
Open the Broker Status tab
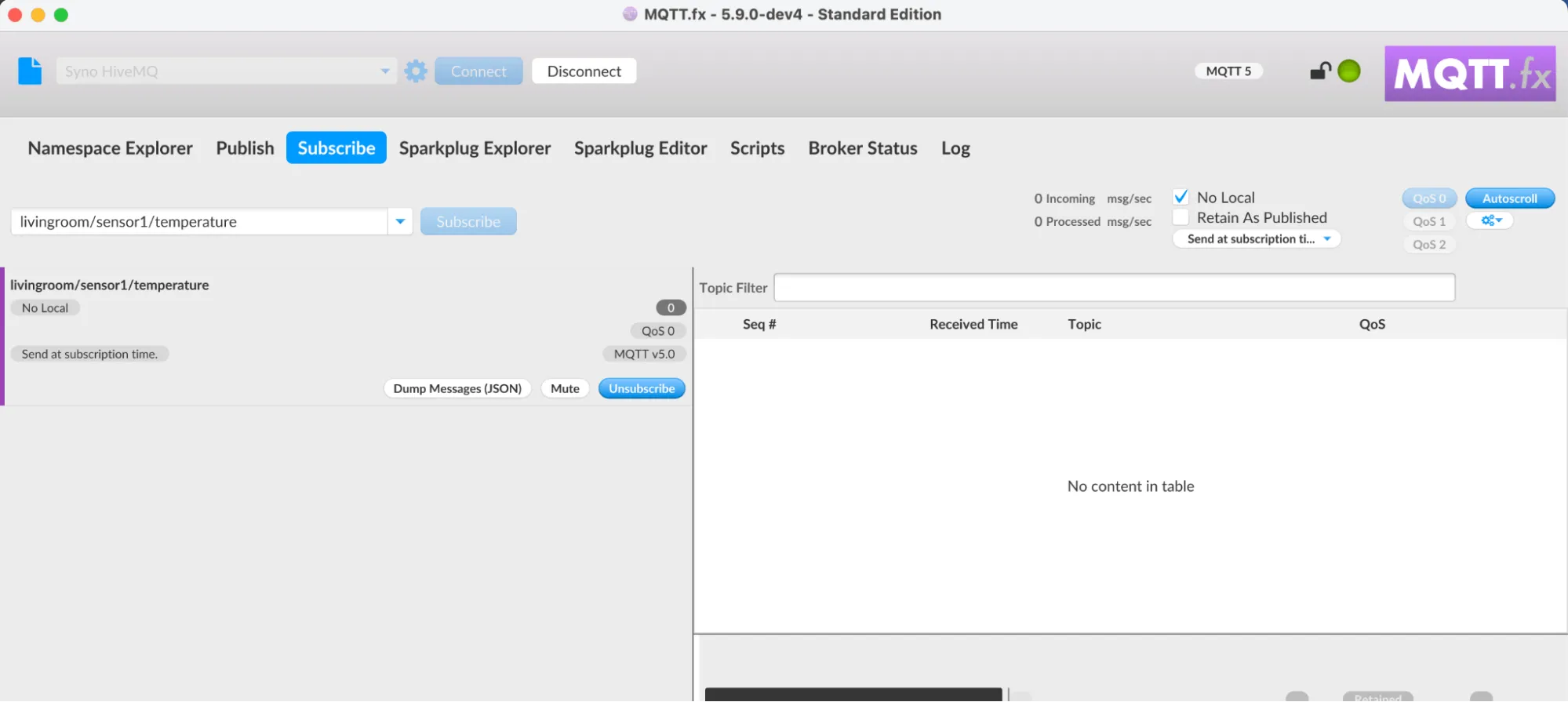point(863,148)
